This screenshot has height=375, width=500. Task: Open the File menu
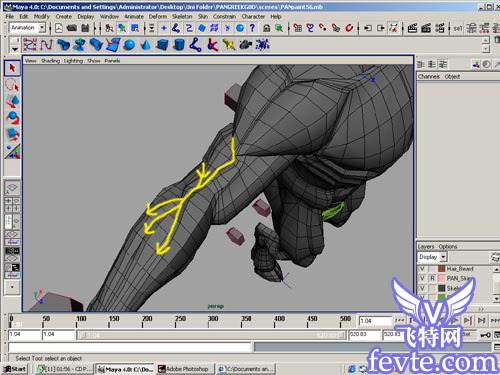pos(10,16)
